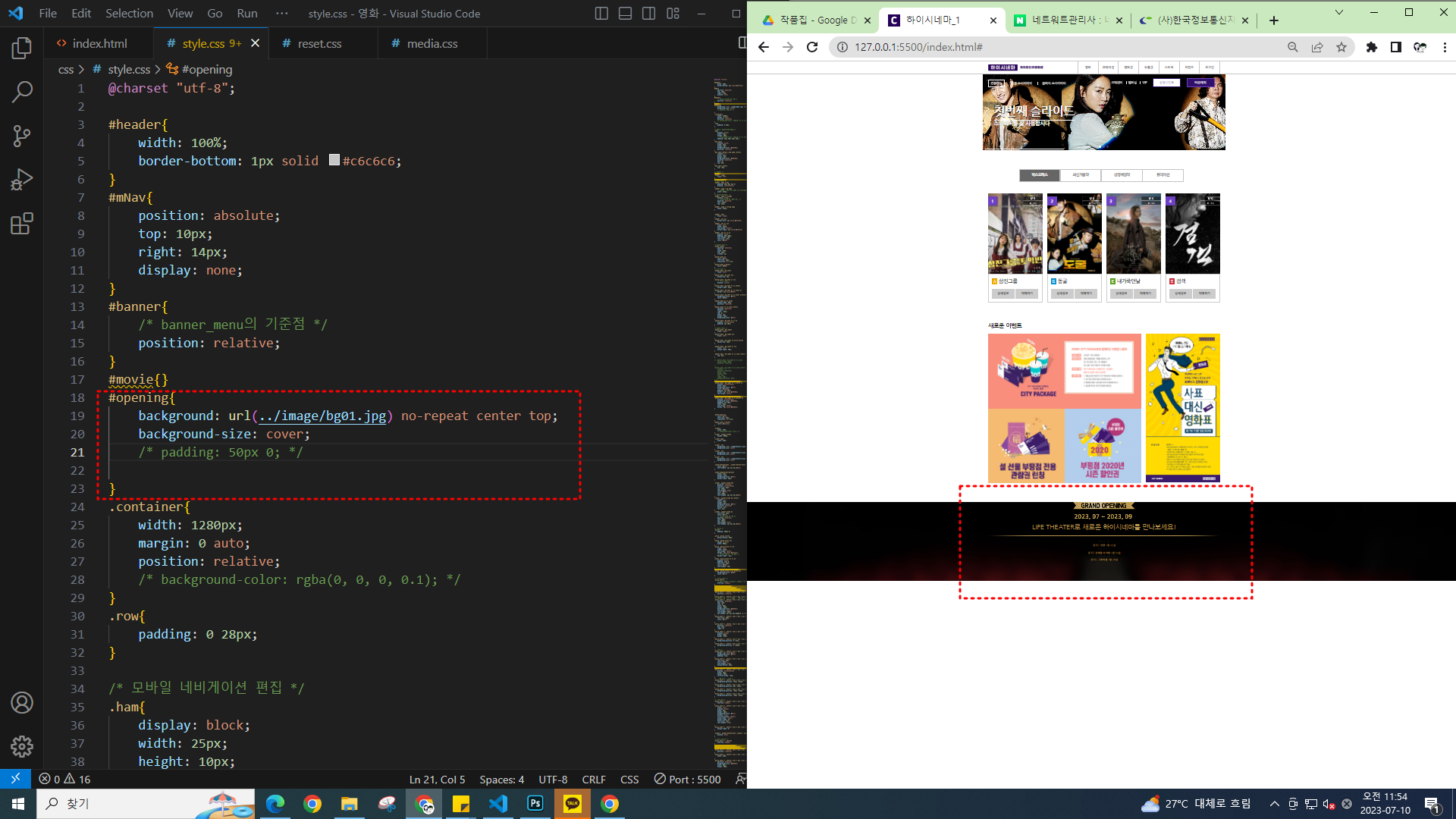The width and height of the screenshot is (1456, 819).
Task: Click the CRLF line ending indicator
Action: pyautogui.click(x=593, y=780)
